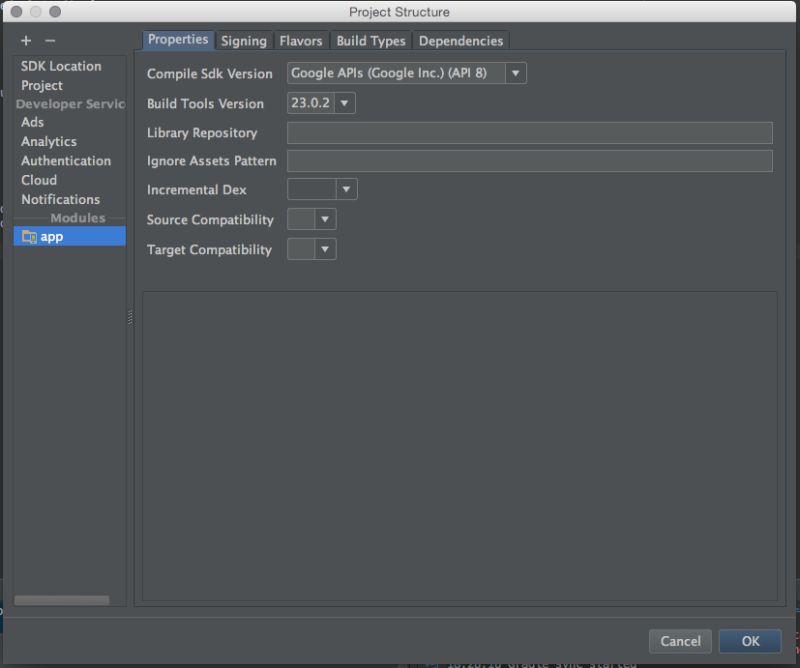Open the Target Compatibility dropdown
Image resolution: width=800 pixels, height=668 pixels.
coord(323,249)
